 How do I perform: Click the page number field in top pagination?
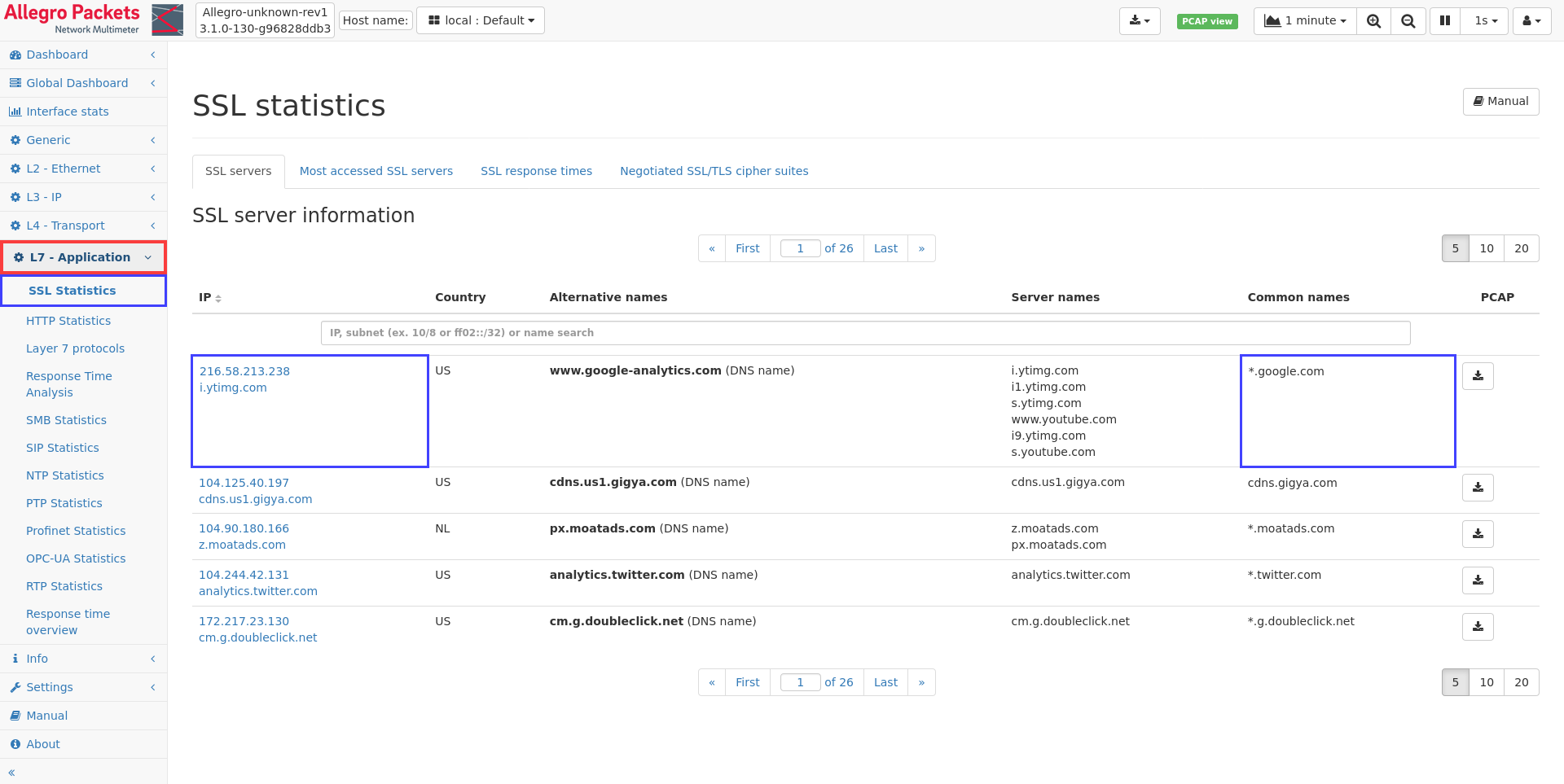[x=800, y=248]
